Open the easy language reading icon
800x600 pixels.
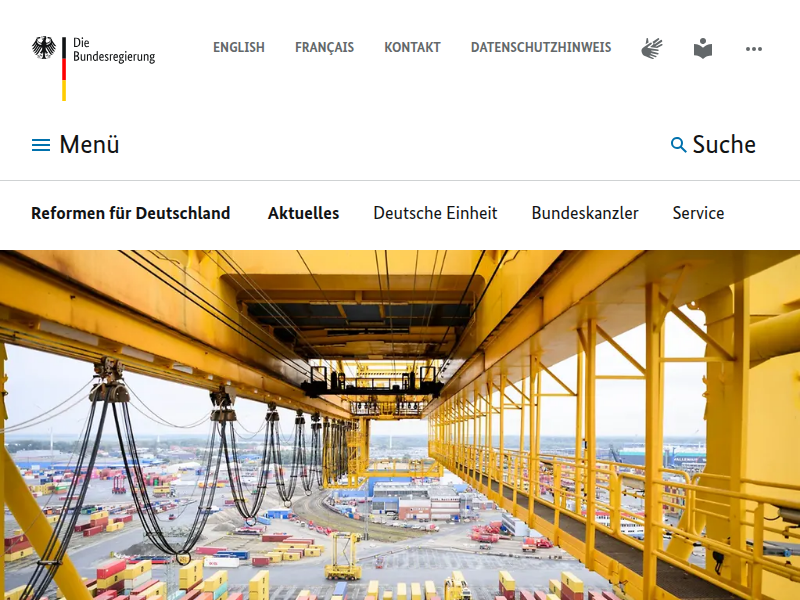coord(703,48)
